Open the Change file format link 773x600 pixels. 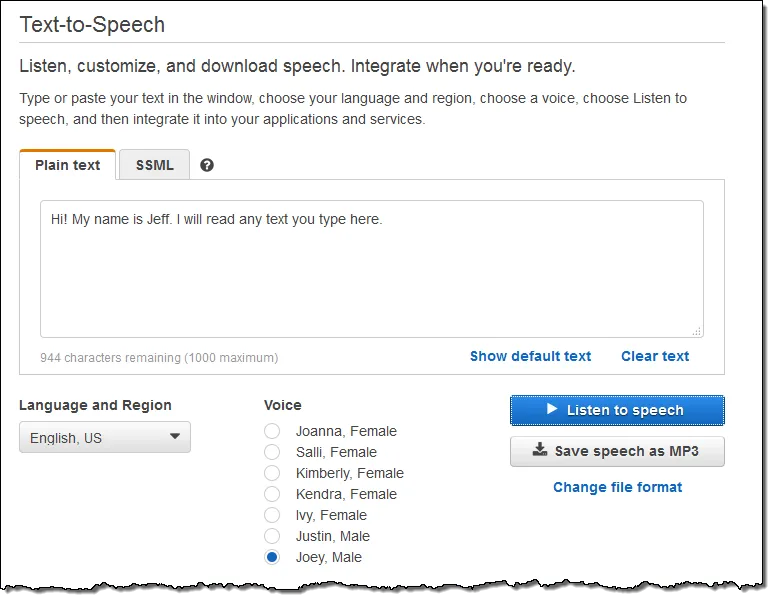click(618, 487)
